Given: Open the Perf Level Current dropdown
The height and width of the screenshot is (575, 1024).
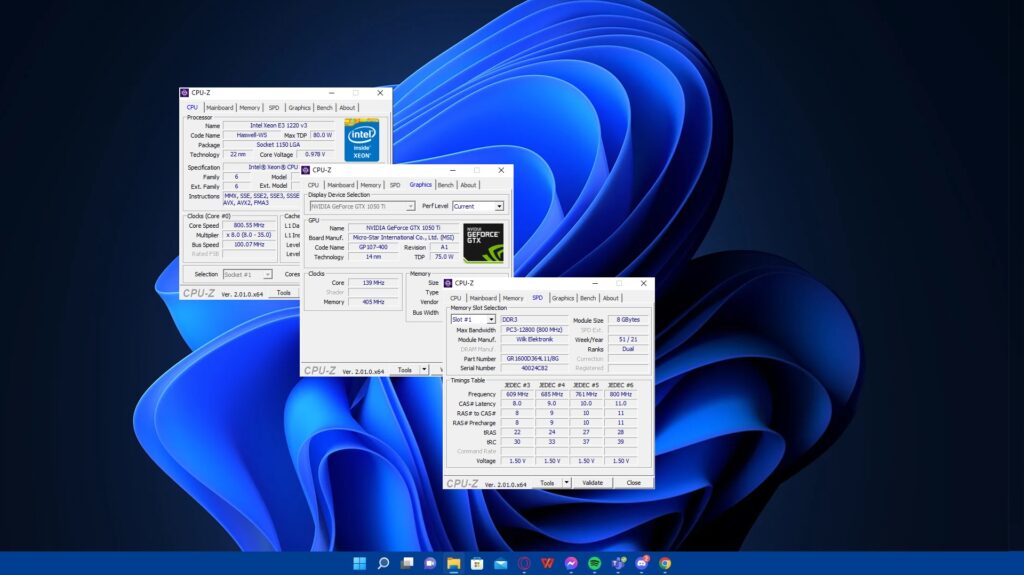Looking at the screenshot, I should pyautogui.click(x=478, y=206).
